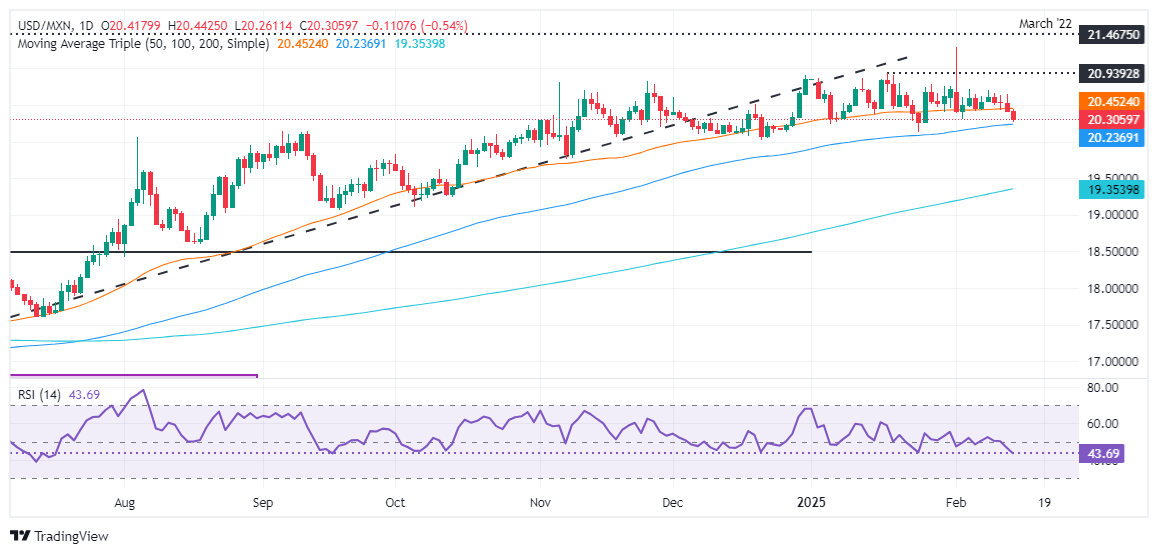Click the TradingView logo icon
This screenshot has height=554, width=1158.
(x=19, y=536)
